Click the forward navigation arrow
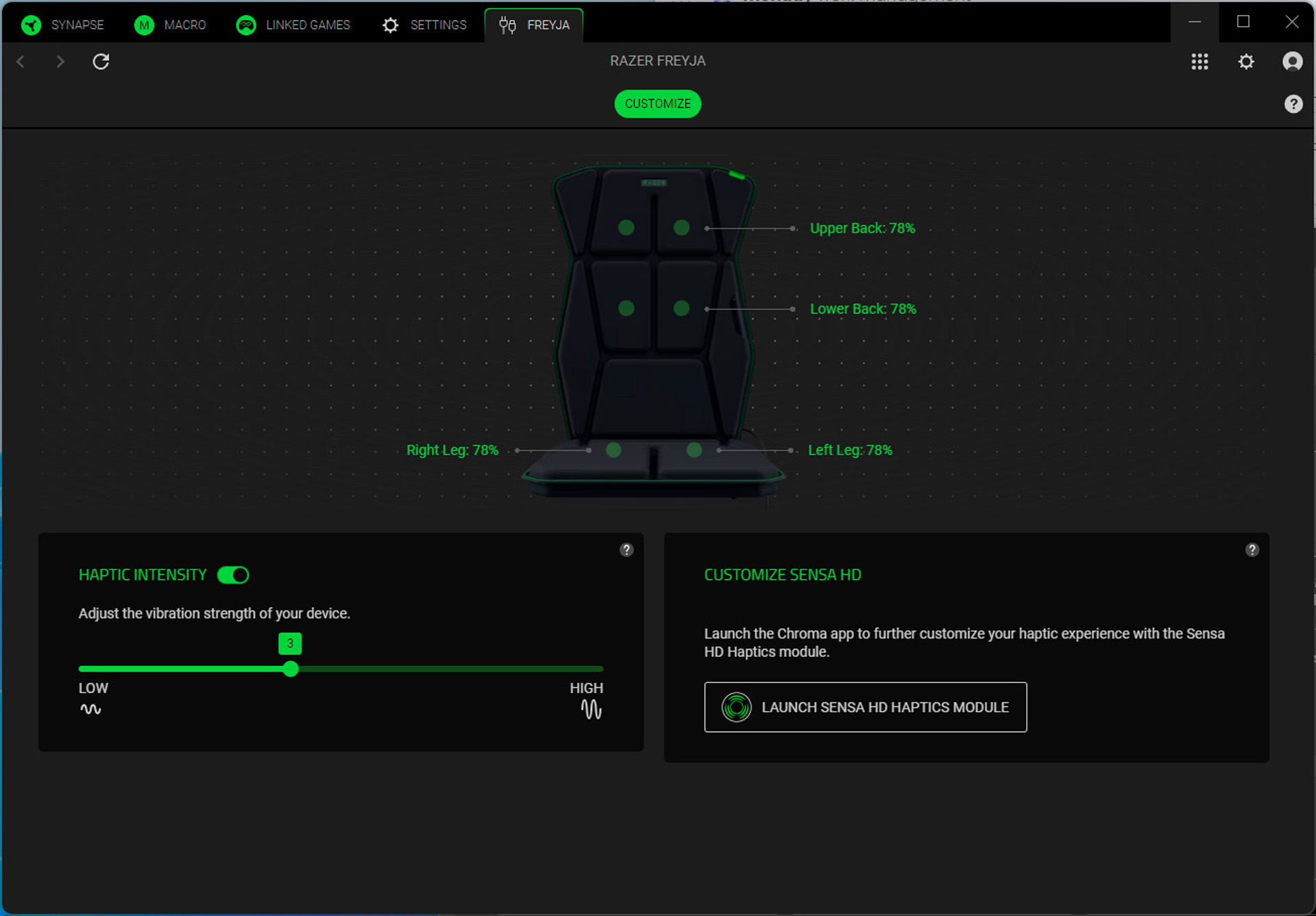1316x916 pixels. tap(60, 62)
